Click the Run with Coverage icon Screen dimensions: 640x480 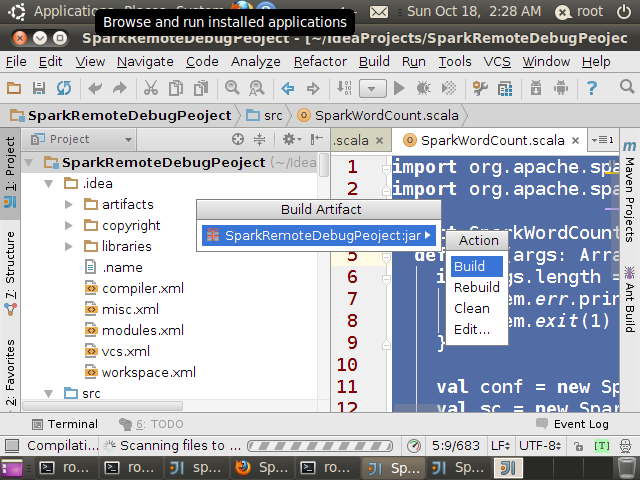tap(449, 88)
